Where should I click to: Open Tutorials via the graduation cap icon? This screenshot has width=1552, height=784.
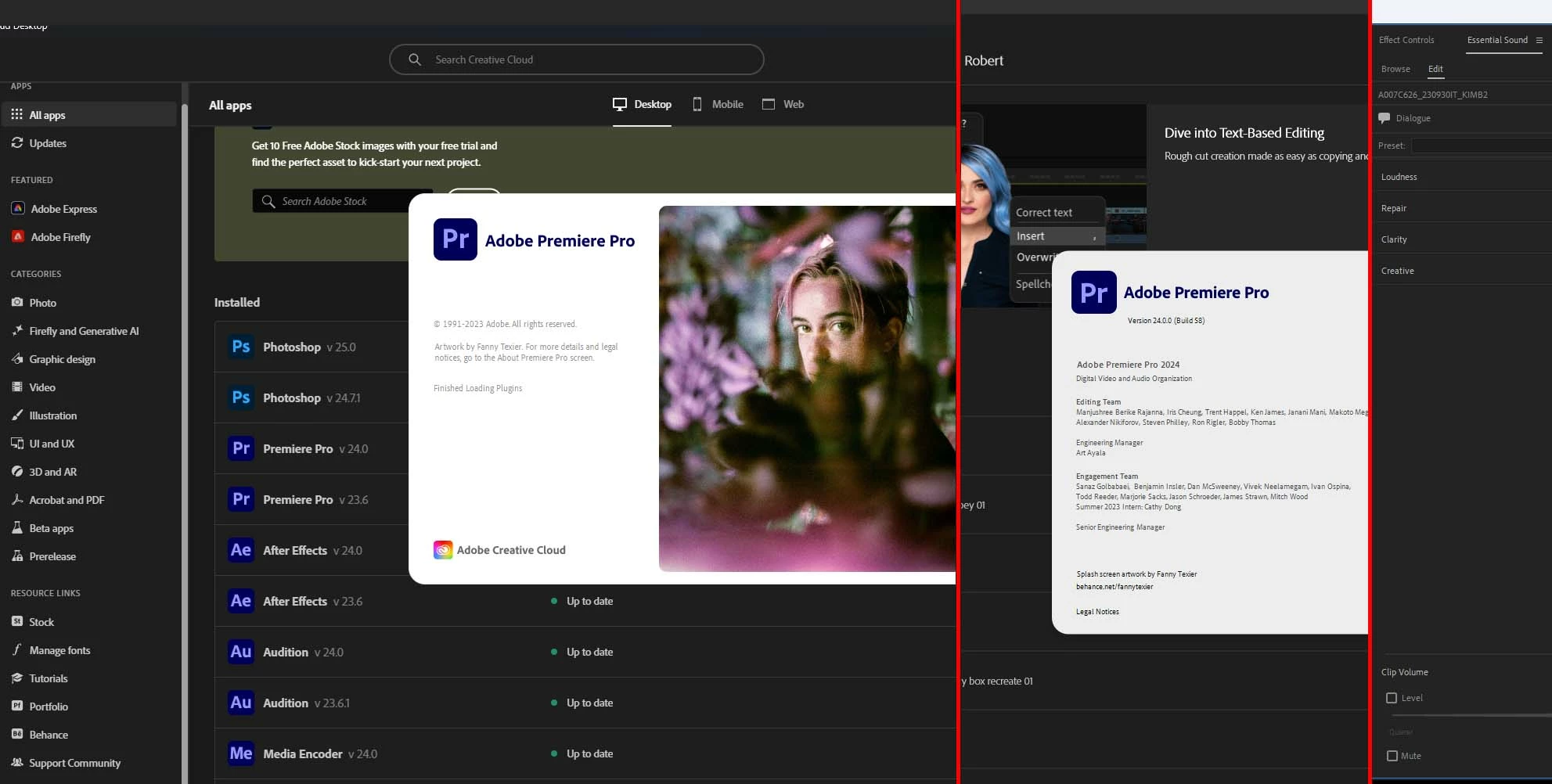click(17, 678)
